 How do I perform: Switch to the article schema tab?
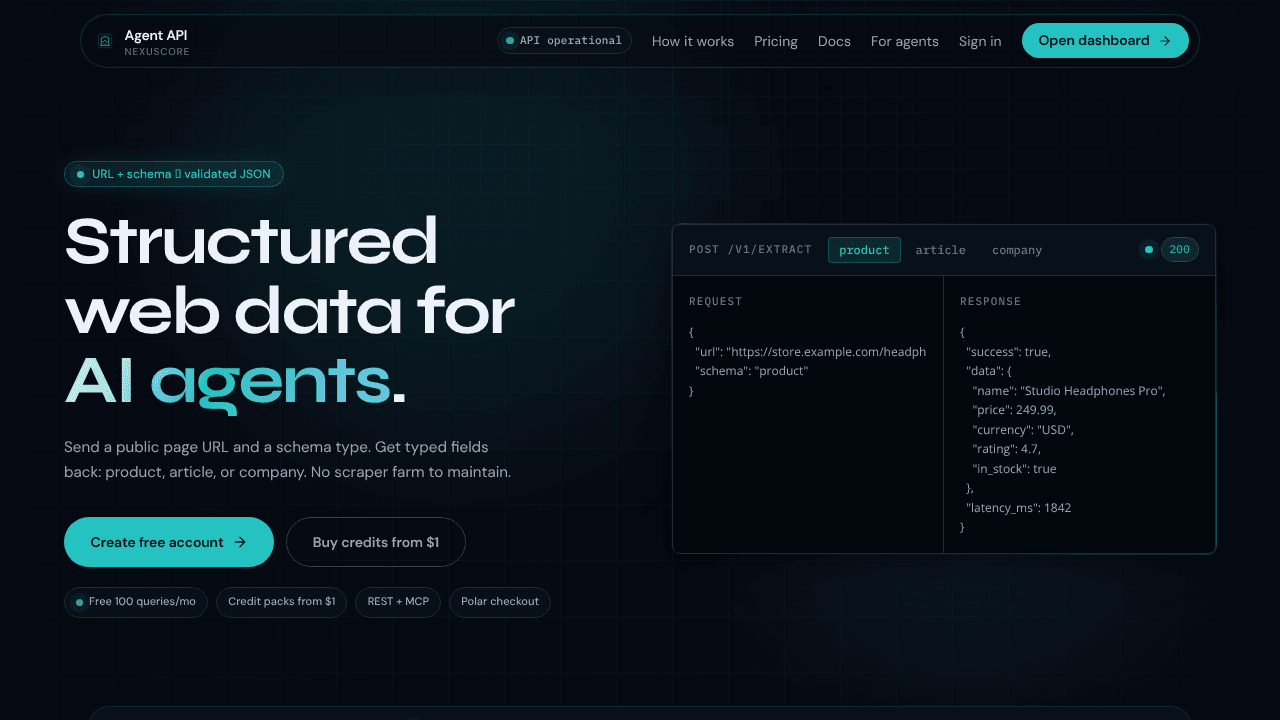[941, 250]
